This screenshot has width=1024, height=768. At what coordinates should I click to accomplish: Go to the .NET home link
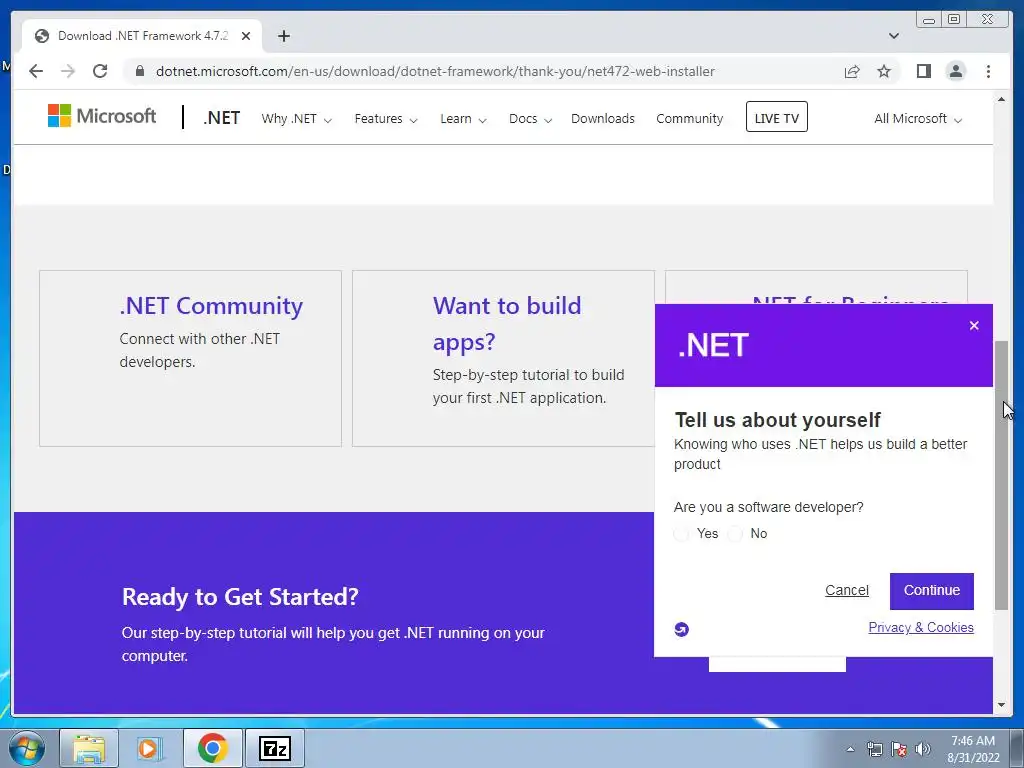tap(221, 118)
